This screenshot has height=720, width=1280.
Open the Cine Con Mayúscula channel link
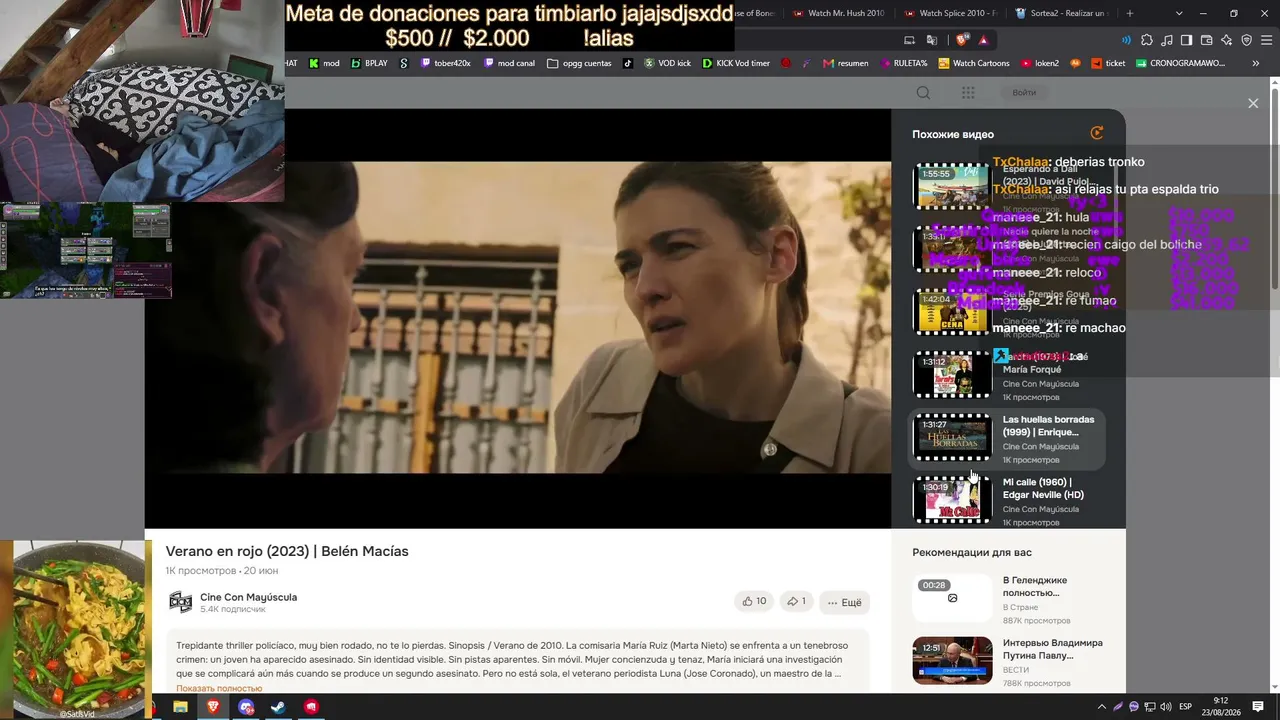248,597
